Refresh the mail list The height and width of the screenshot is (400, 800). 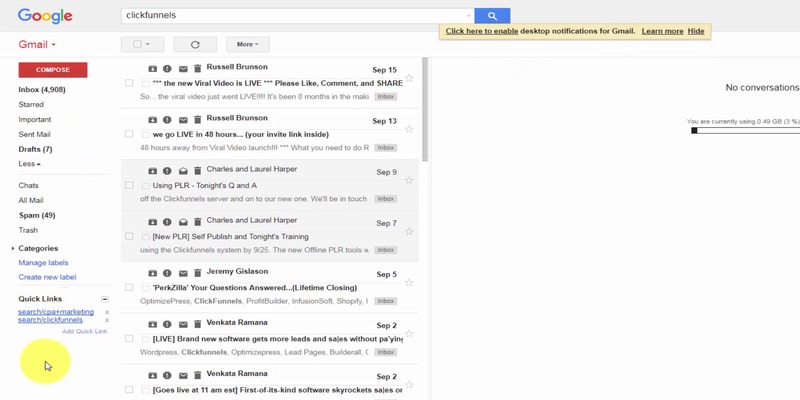(195, 44)
